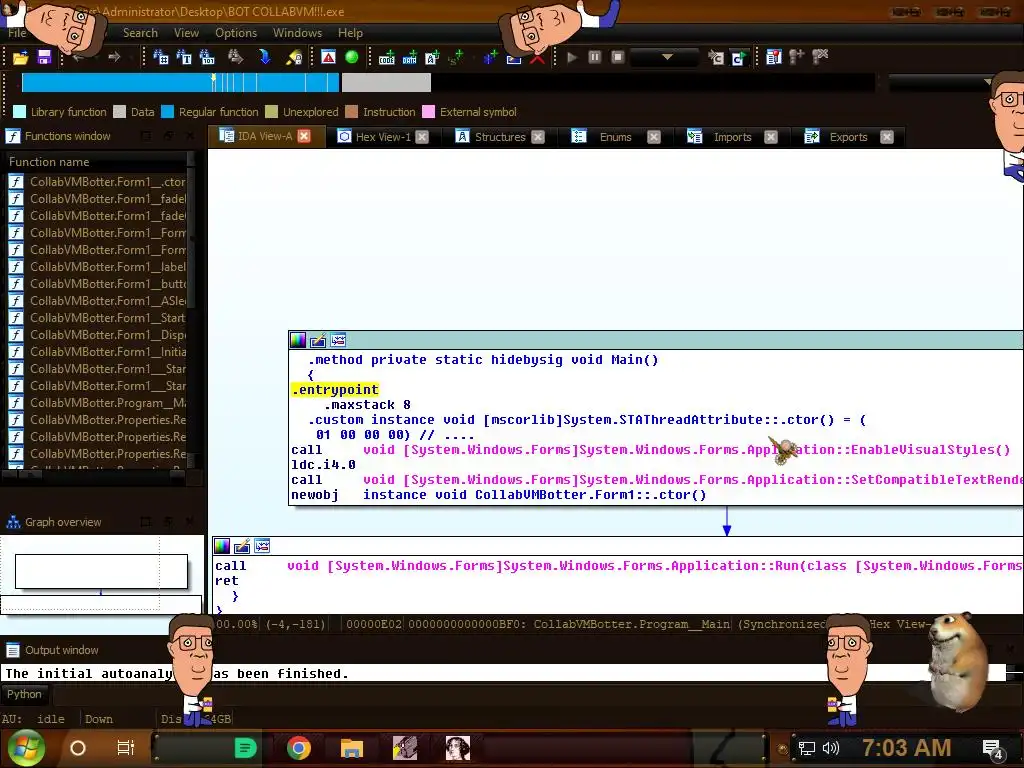Screen dimensions: 1024x768
Task: Convert to data with DATA plus icon
Action: click(409, 57)
